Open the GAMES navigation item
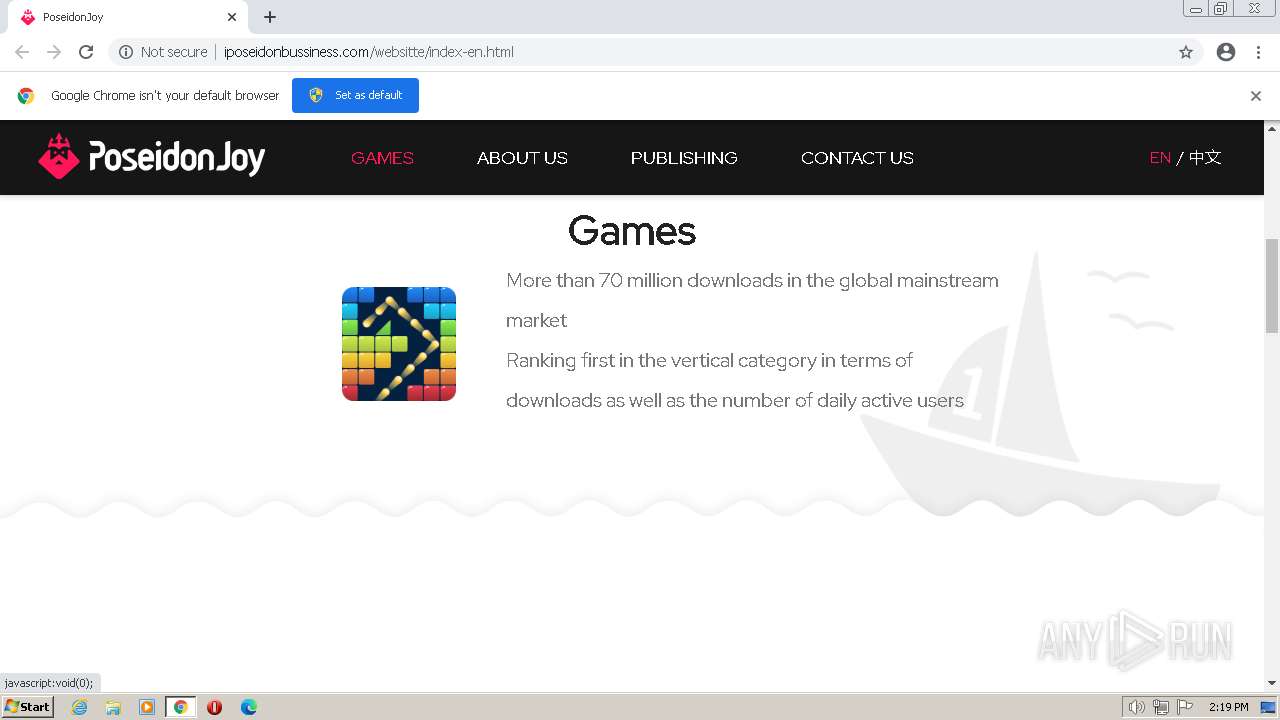This screenshot has width=1280, height=720. click(x=382, y=158)
